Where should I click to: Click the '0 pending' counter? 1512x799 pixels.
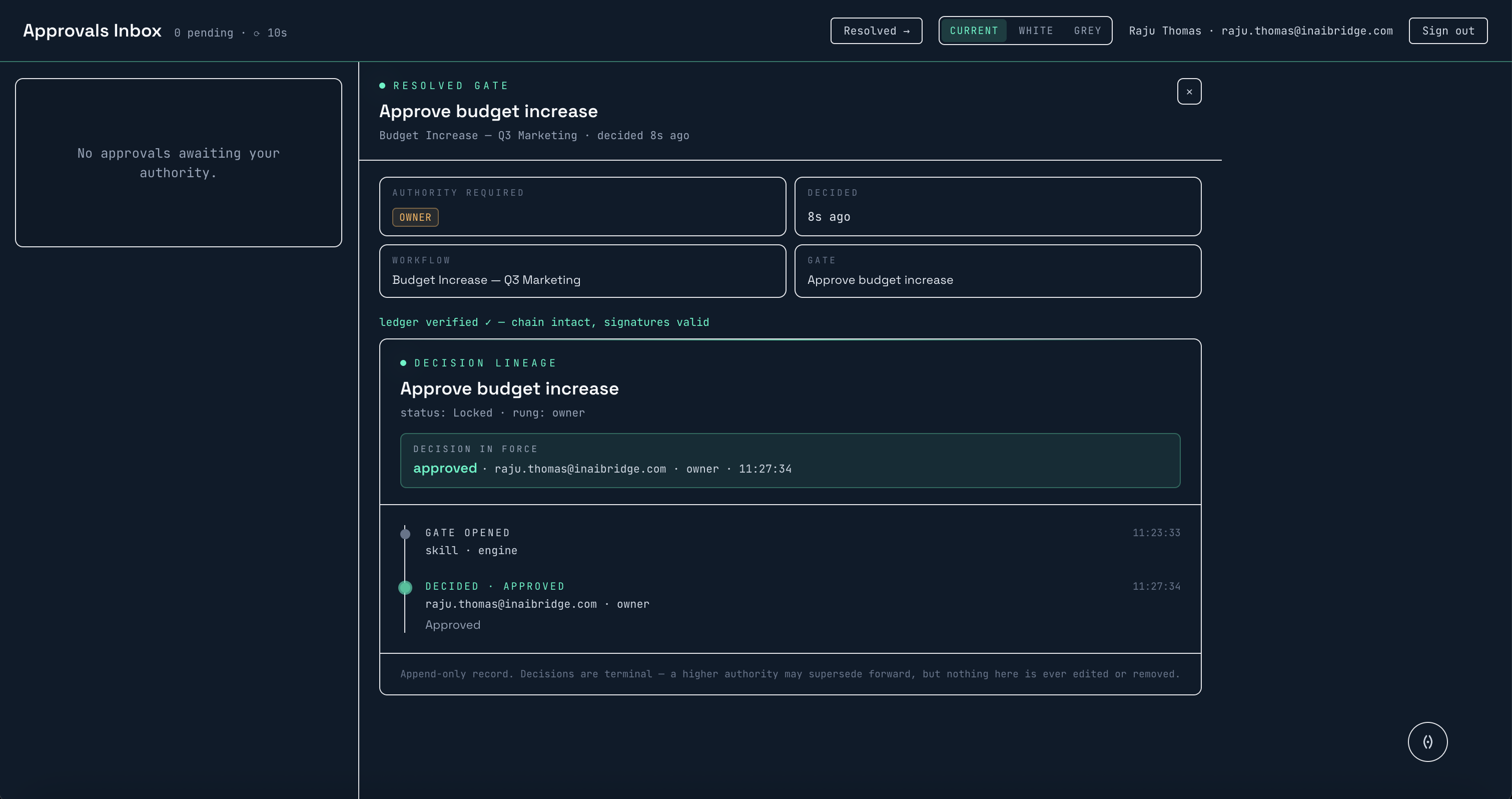tap(204, 33)
